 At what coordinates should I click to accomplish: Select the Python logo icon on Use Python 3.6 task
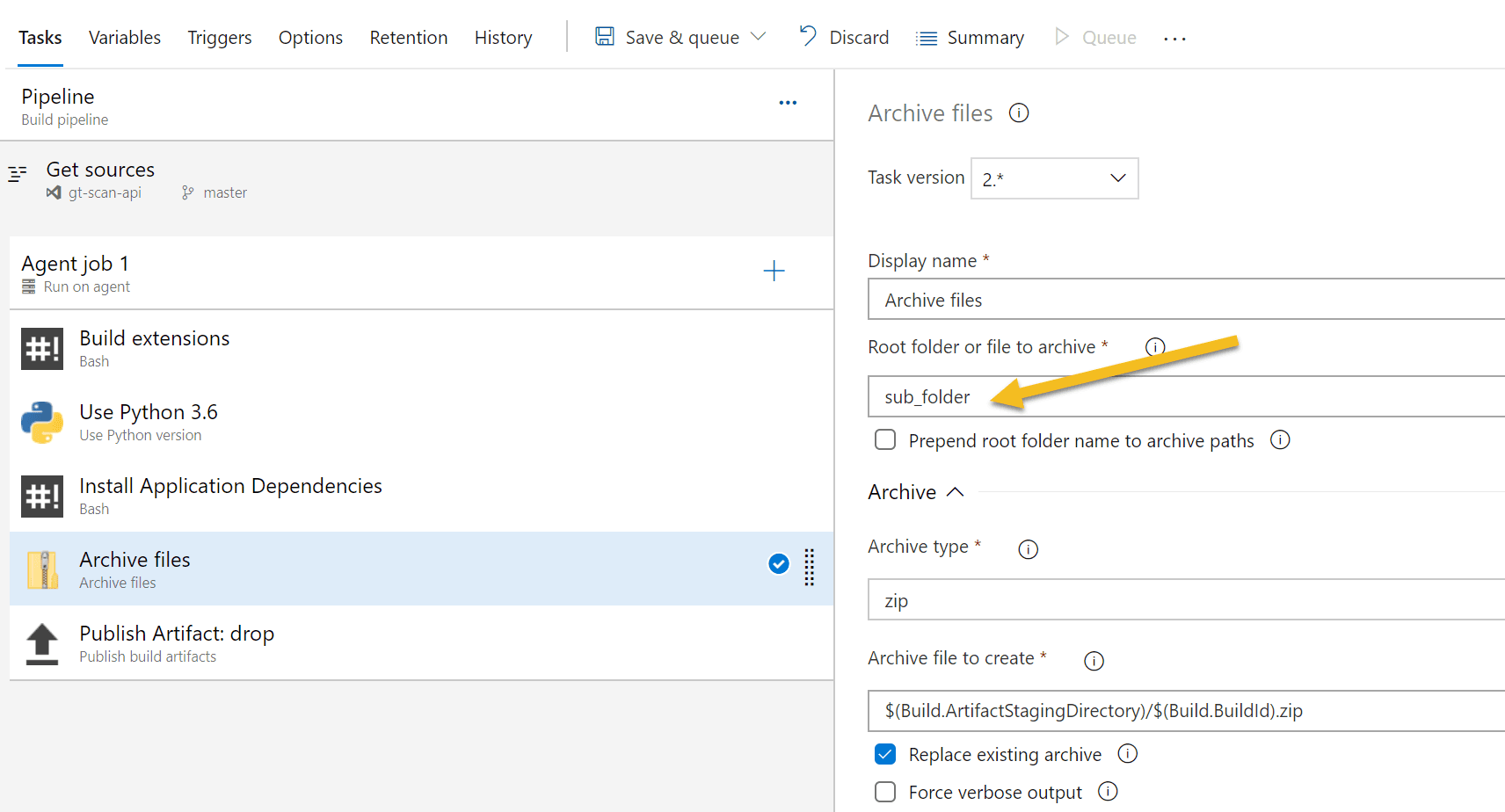coord(41,422)
